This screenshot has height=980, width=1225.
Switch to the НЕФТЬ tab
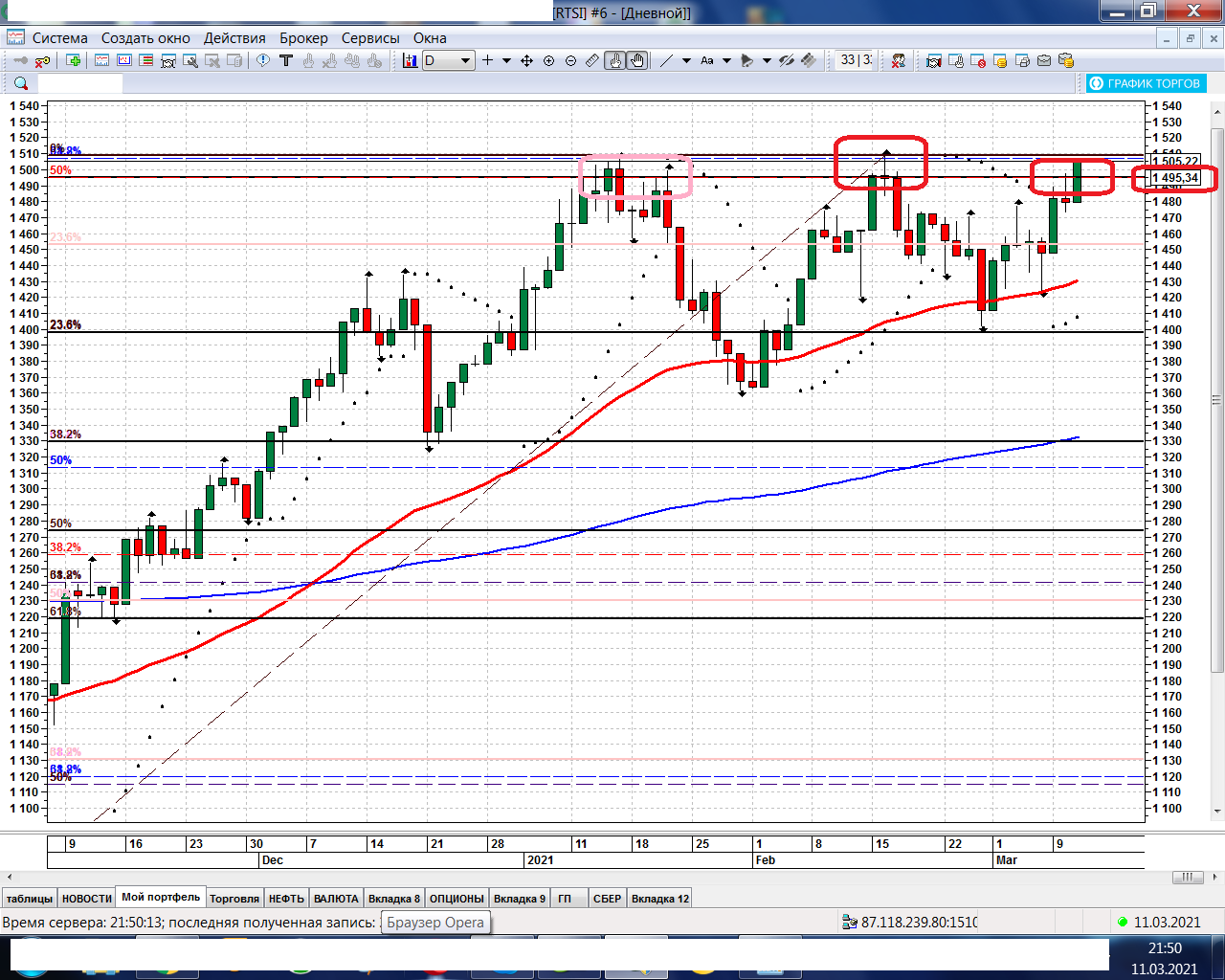(286, 899)
